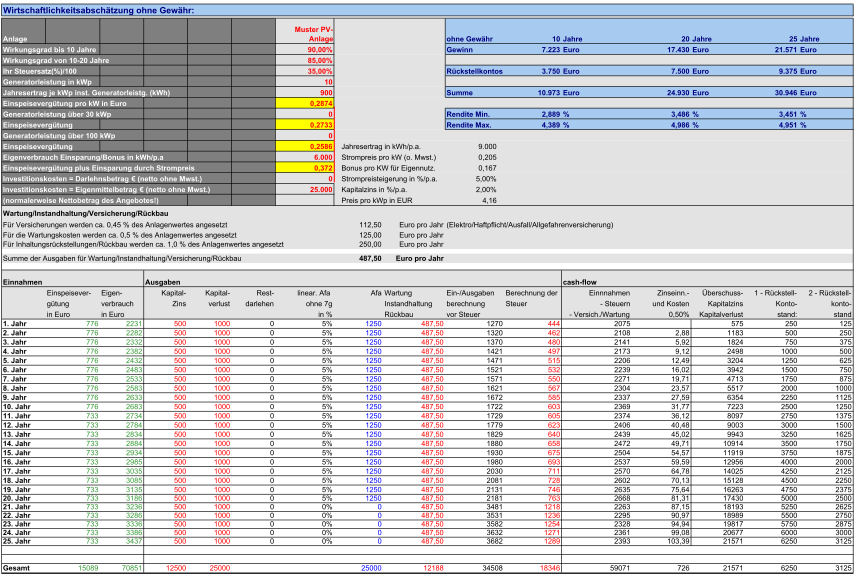Select the Einnahmen section header
The image size is (857, 576).
[x=22, y=282]
